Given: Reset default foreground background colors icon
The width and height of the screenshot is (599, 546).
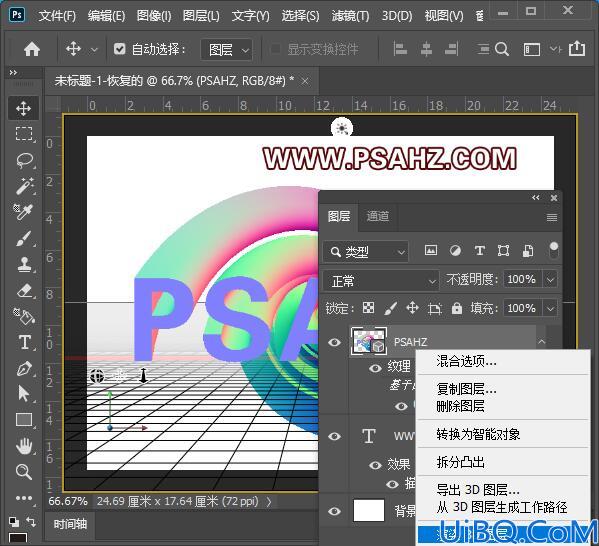Looking at the screenshot, I should 14,521.
